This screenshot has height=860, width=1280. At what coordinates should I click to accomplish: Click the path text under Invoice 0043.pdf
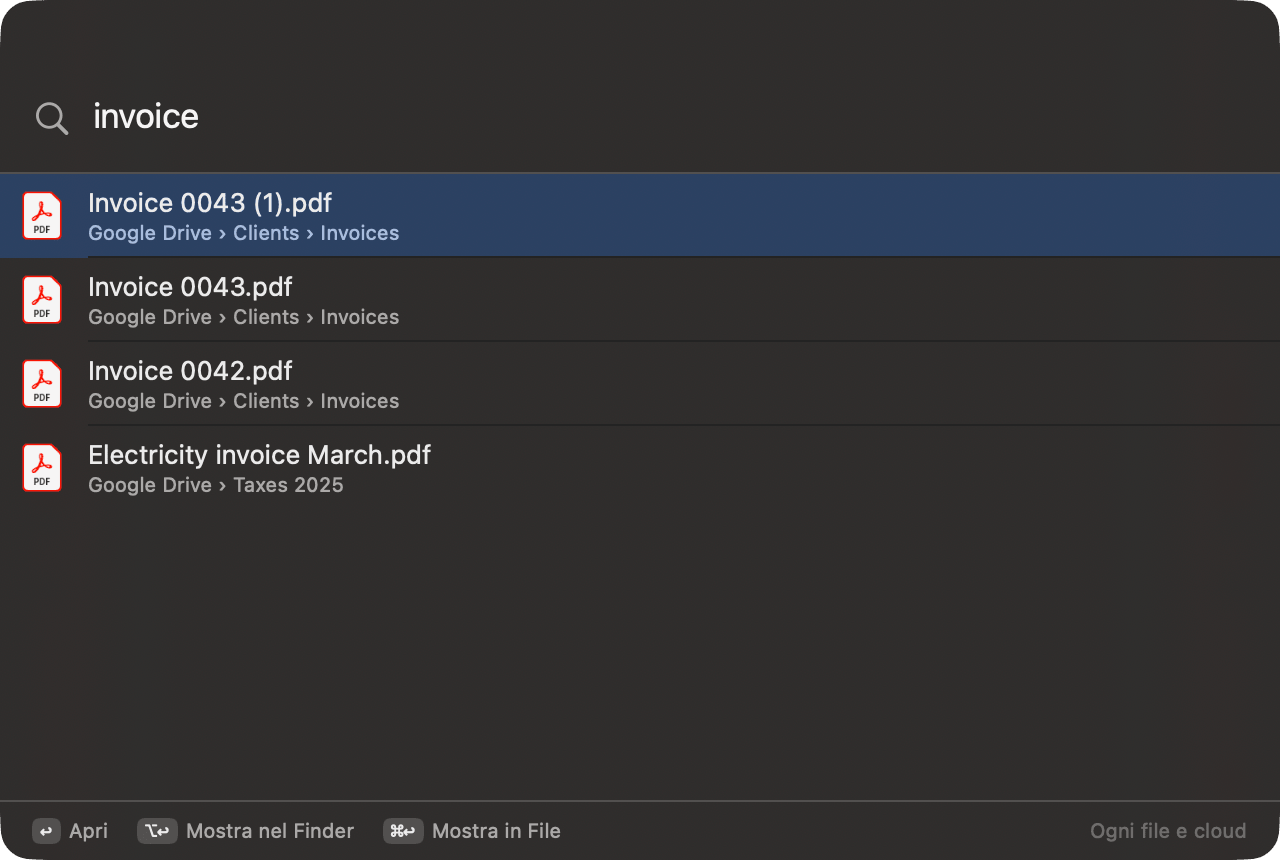tap(244, 317)
